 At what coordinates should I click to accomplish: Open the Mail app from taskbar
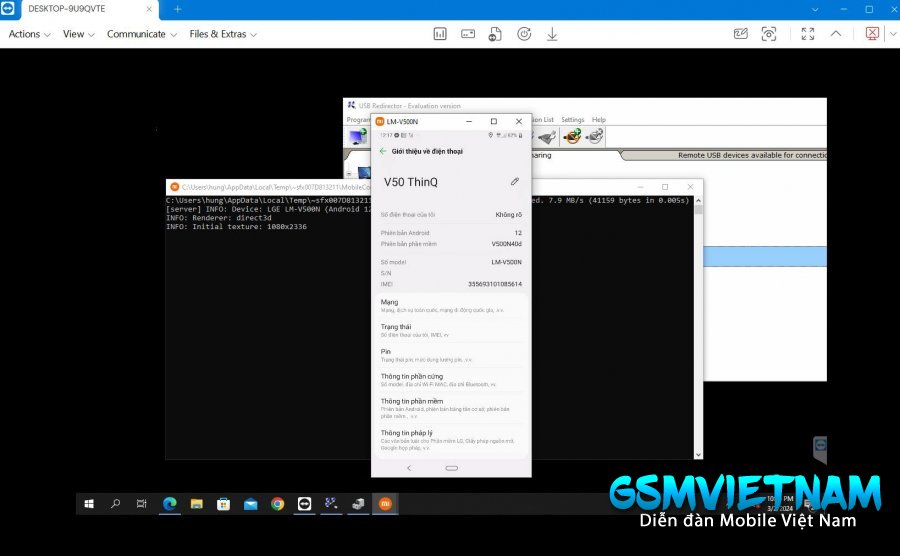[x=250, y=504]
